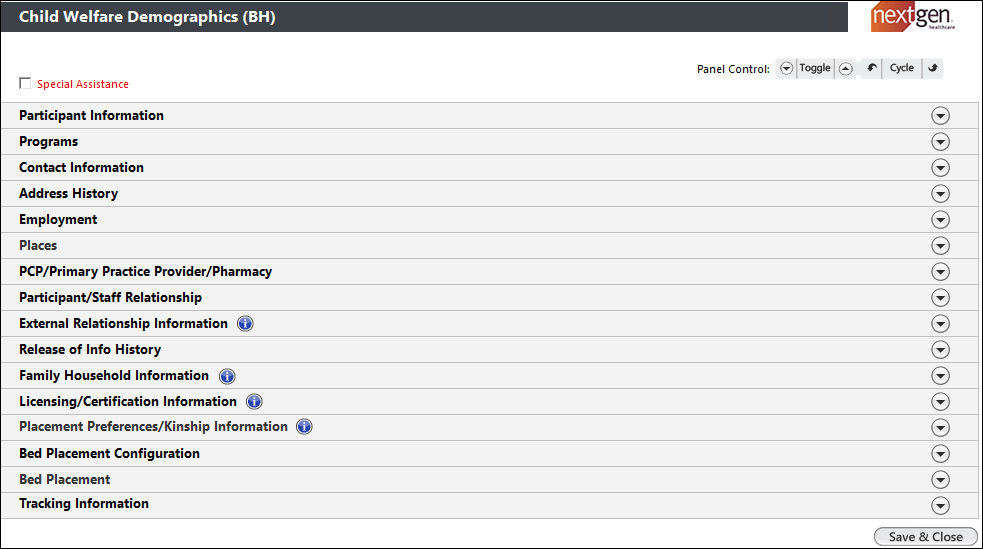Click the Cycle next panel arrow
Viewport: 983px width, 549px height.
coord(932,69)
